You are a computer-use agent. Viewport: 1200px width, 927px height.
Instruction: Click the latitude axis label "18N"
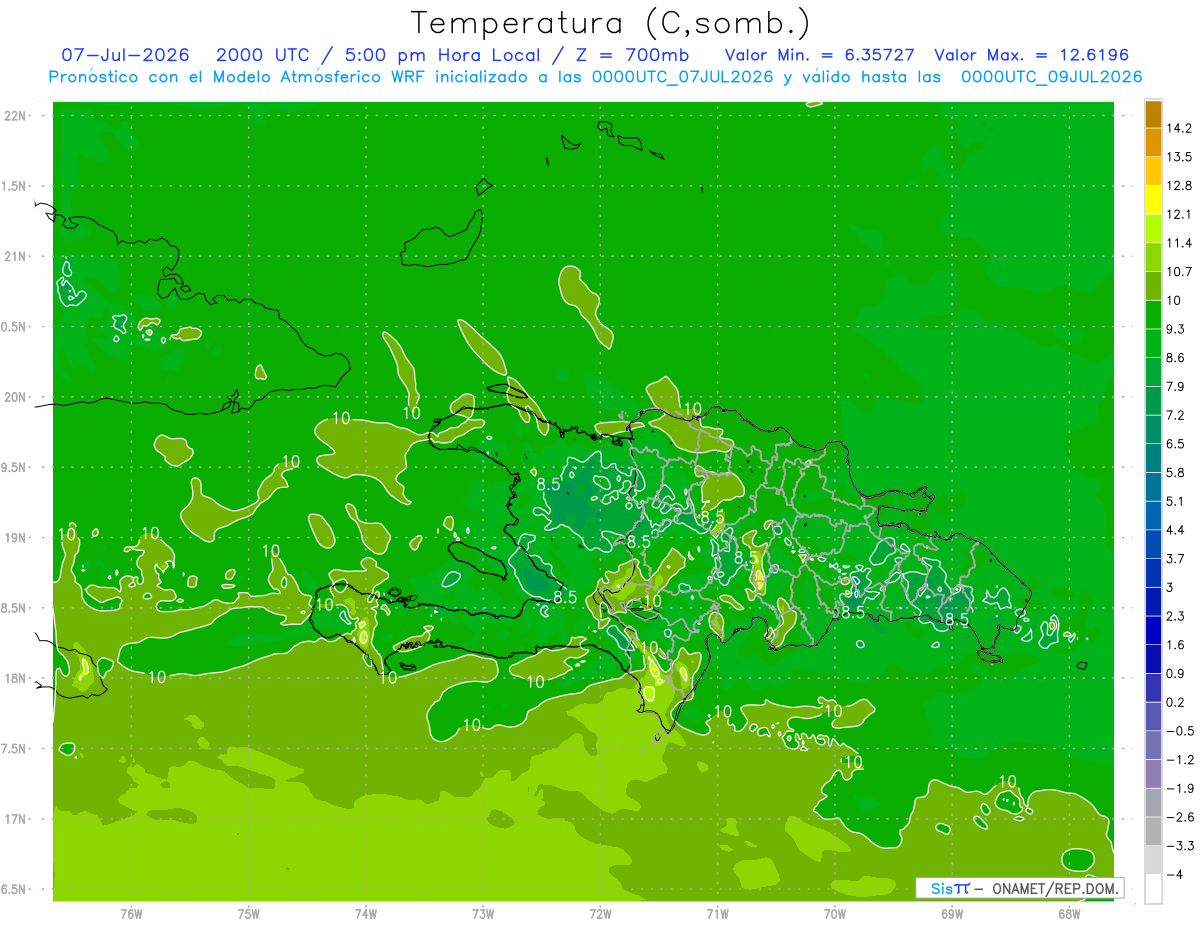pyautogui.click(x=15, y=678)
